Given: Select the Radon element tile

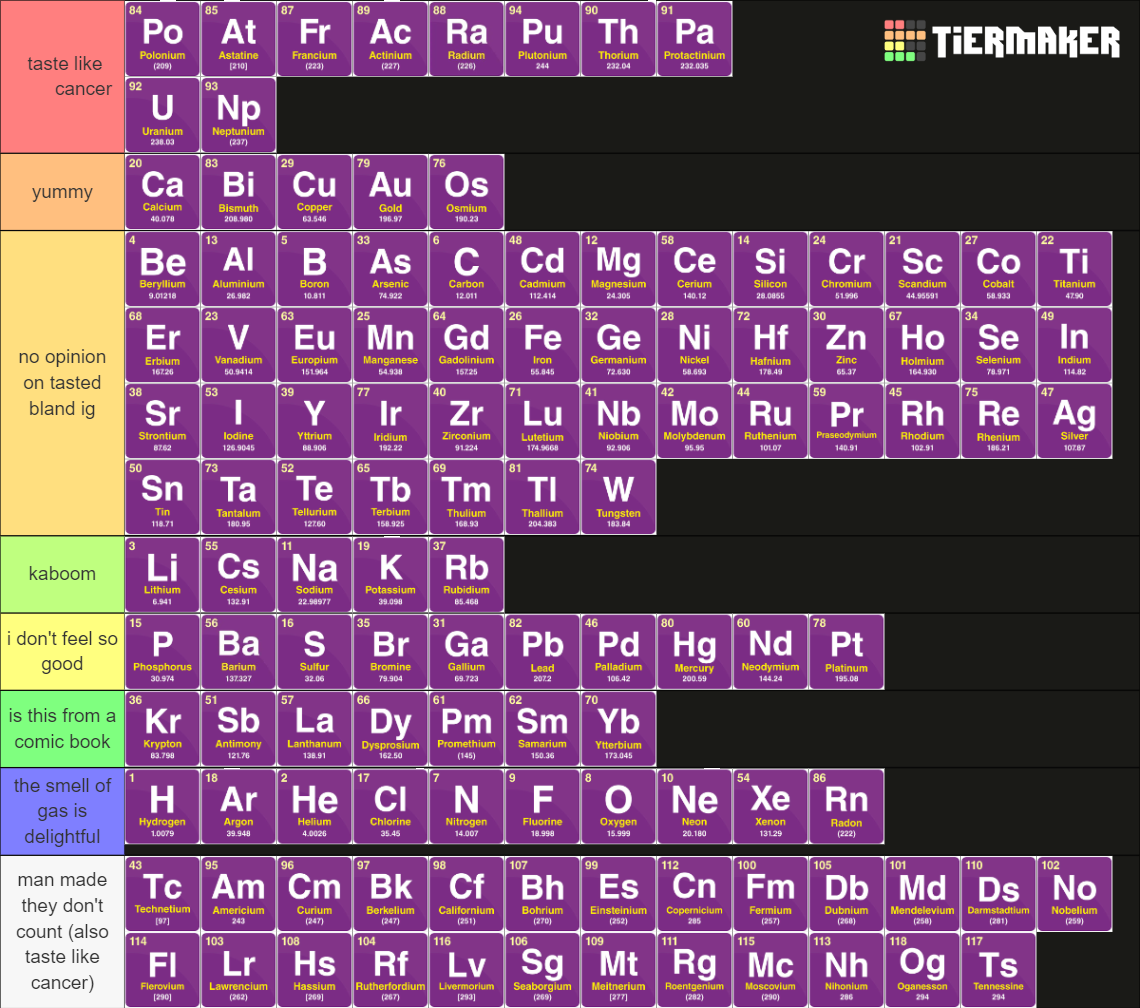Looking at the screenshot, I should 846,806.
